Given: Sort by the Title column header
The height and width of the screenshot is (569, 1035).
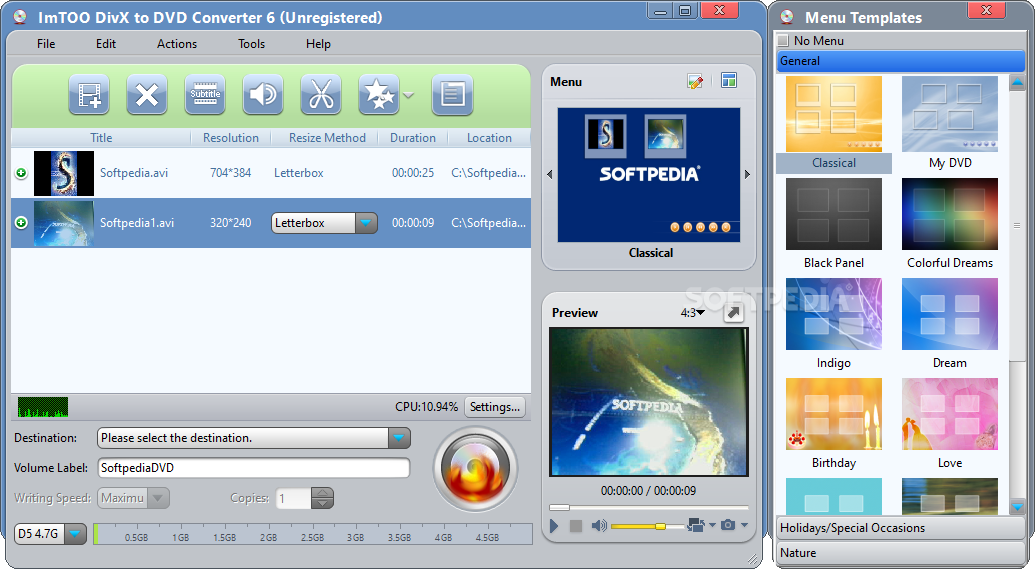Looking at the screenshot, I should pyautogui.click(x=101, y=138).
